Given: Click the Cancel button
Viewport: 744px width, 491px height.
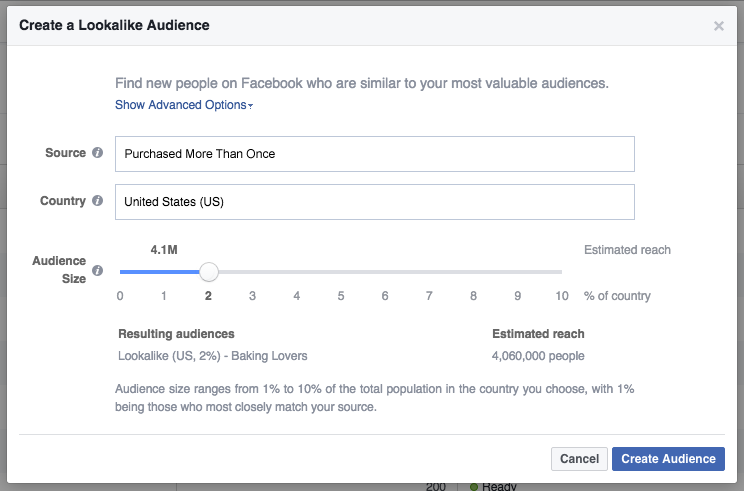Looking at the screenshot, I should point(579,459).
